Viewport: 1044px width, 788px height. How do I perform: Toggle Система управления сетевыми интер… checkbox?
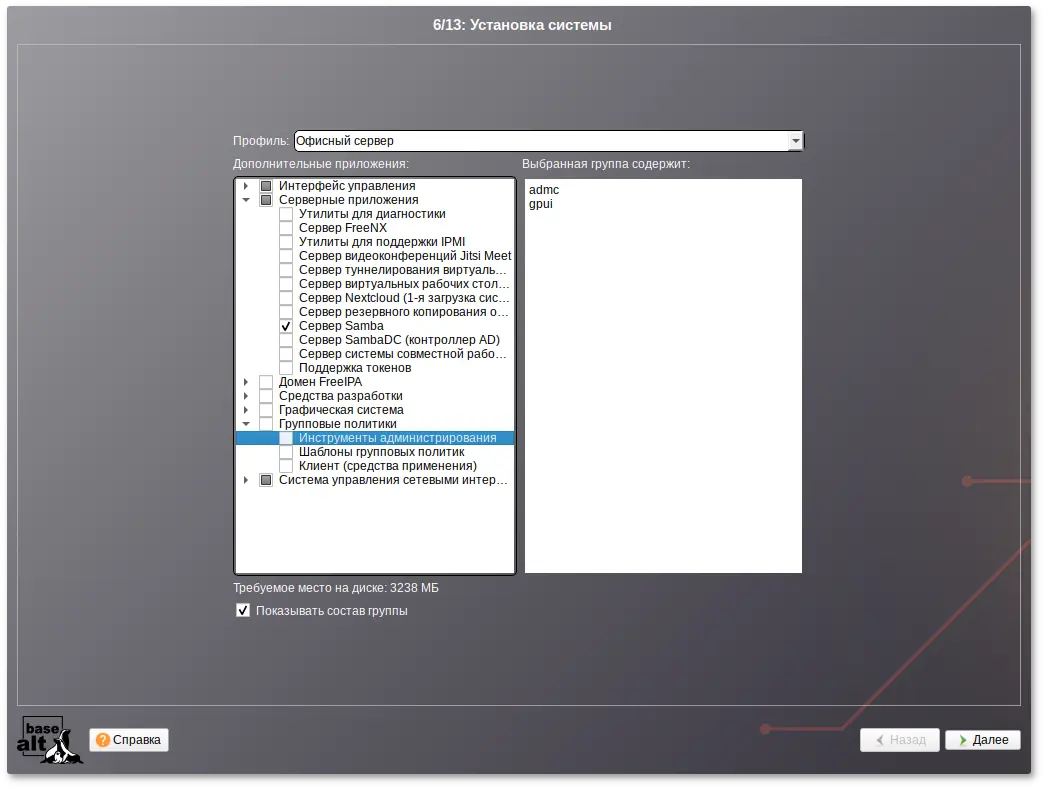pos(266,480)
